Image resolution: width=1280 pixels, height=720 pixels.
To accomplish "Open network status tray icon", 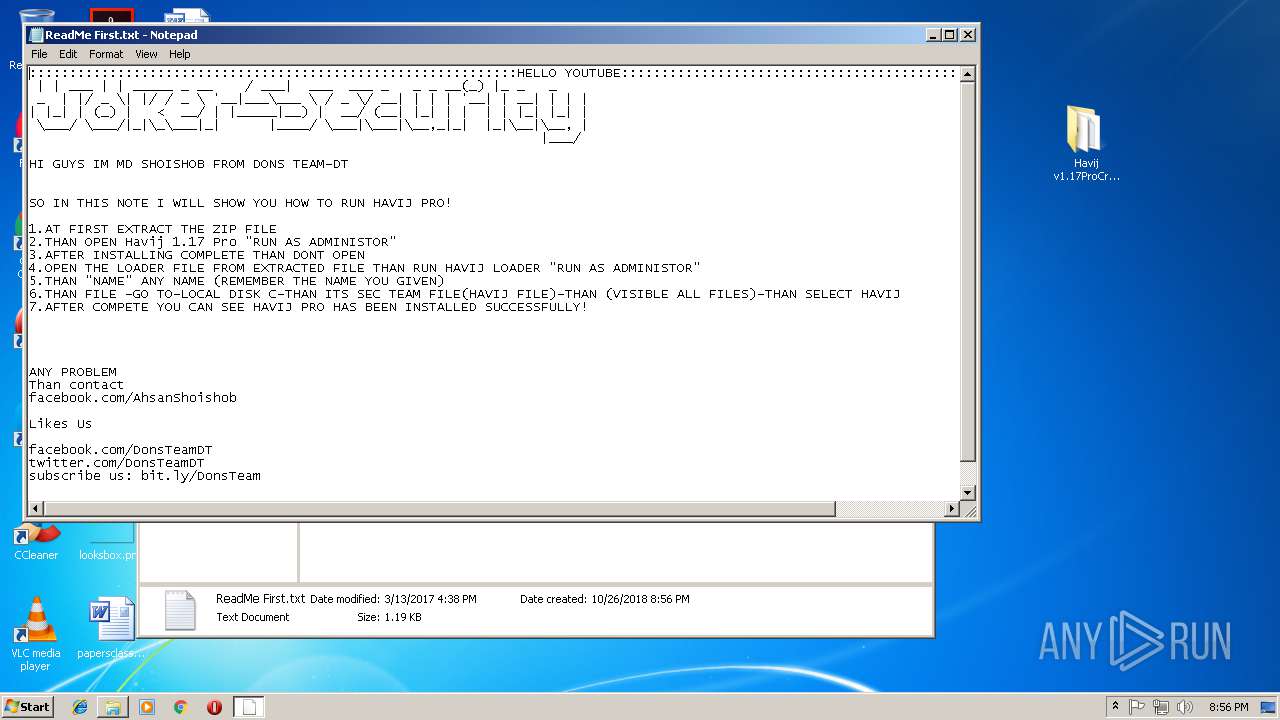I will 1161,707.
